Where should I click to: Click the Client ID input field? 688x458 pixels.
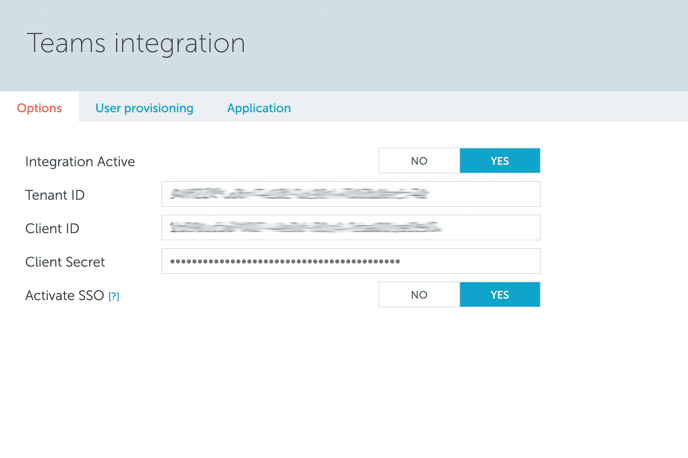(x=351, y=227)
